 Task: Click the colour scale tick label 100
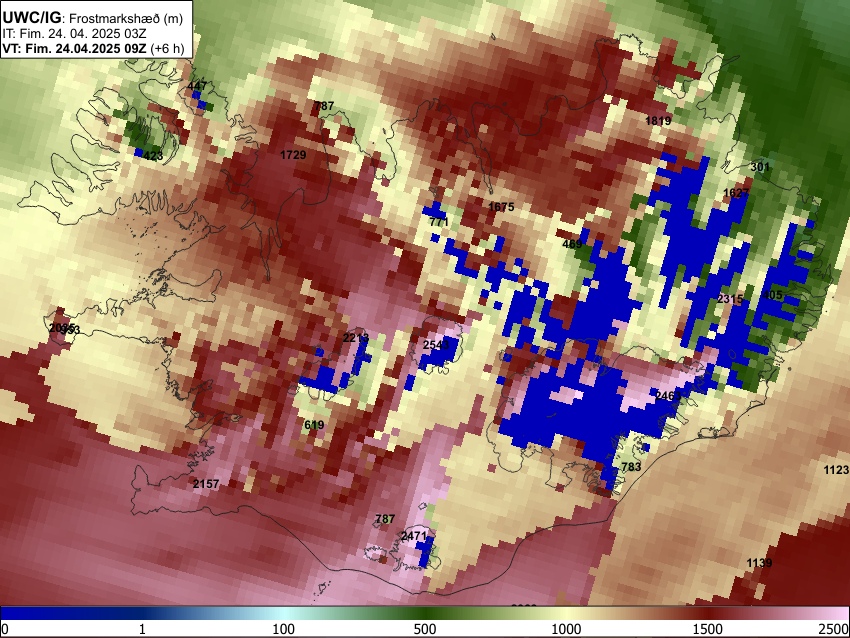284,629
